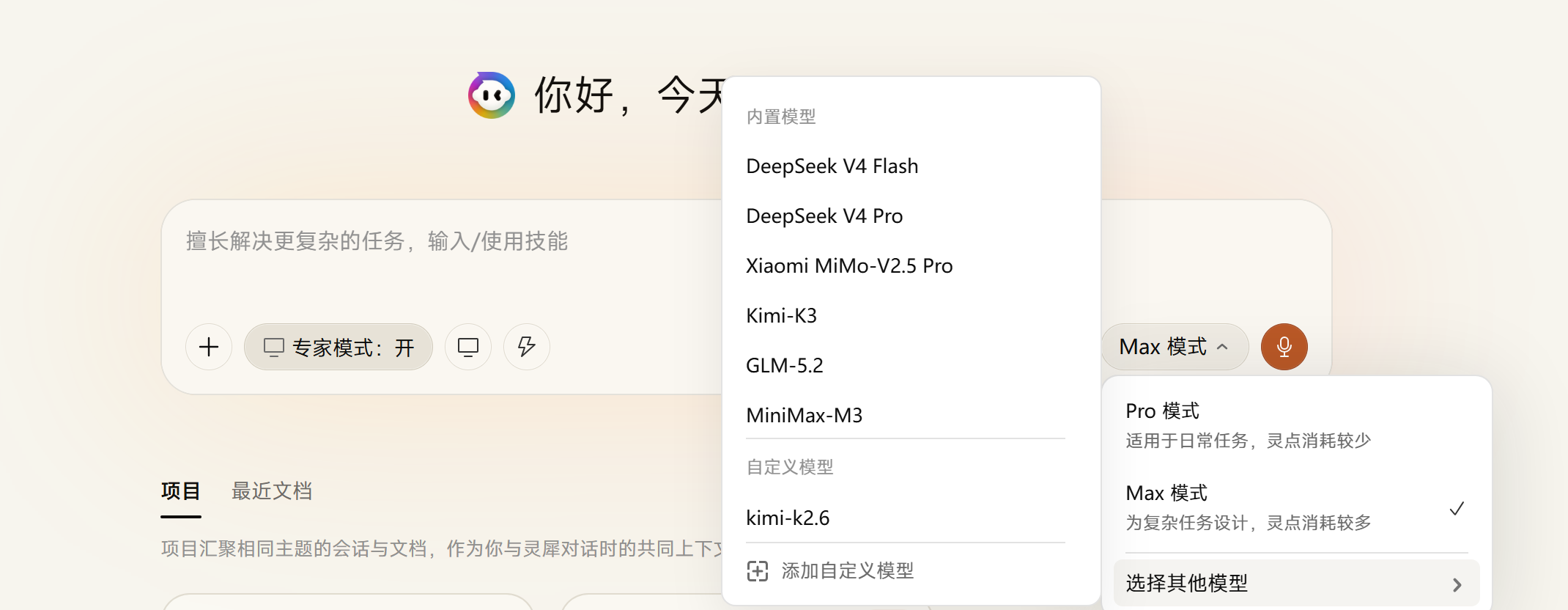The width and height of the screenshot is (1568, 610).
Task: Pick MiniMax-M3 from model list
Action: tap(804, 416)
